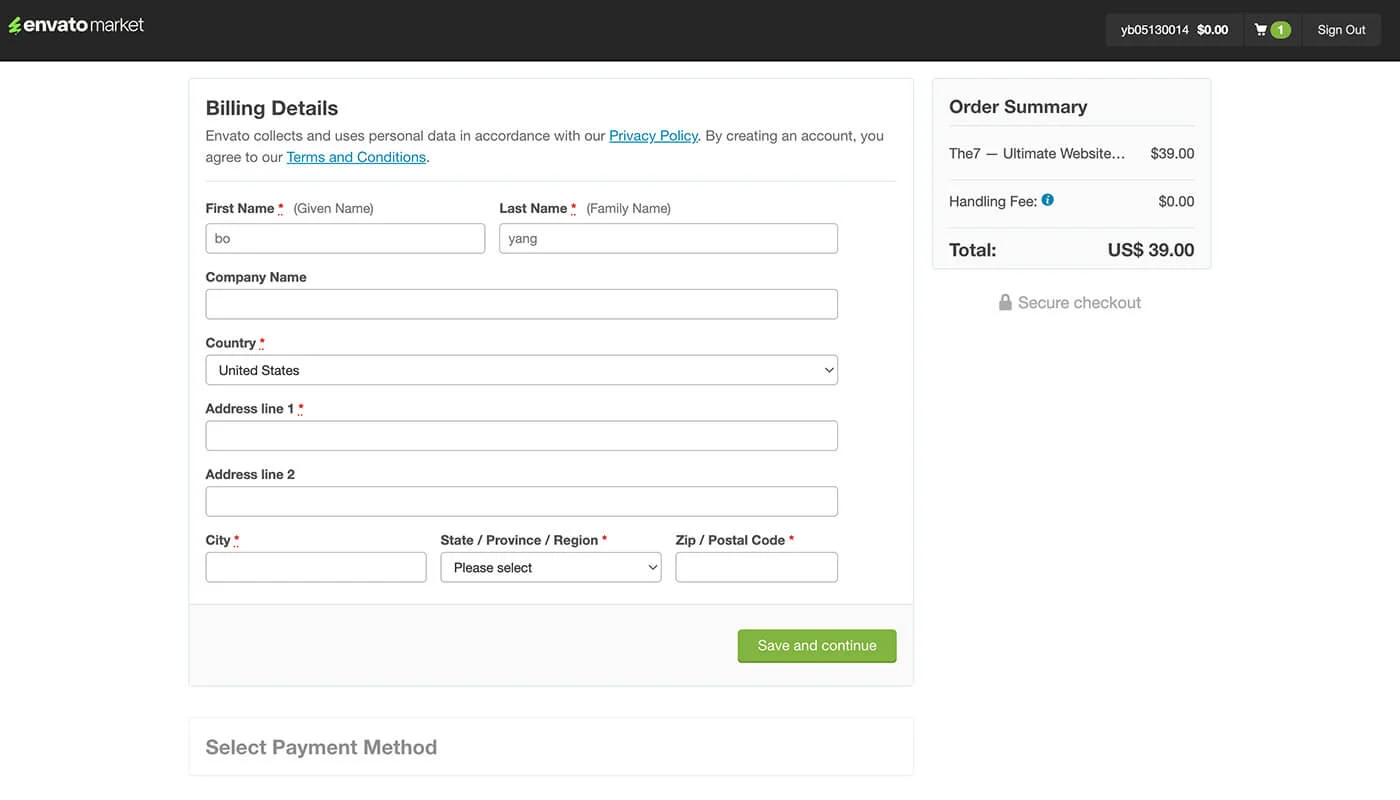Click the green cart item count badge
Image resolution: width=1400 pixels, height=800 pixels.
coord(1280,30)
